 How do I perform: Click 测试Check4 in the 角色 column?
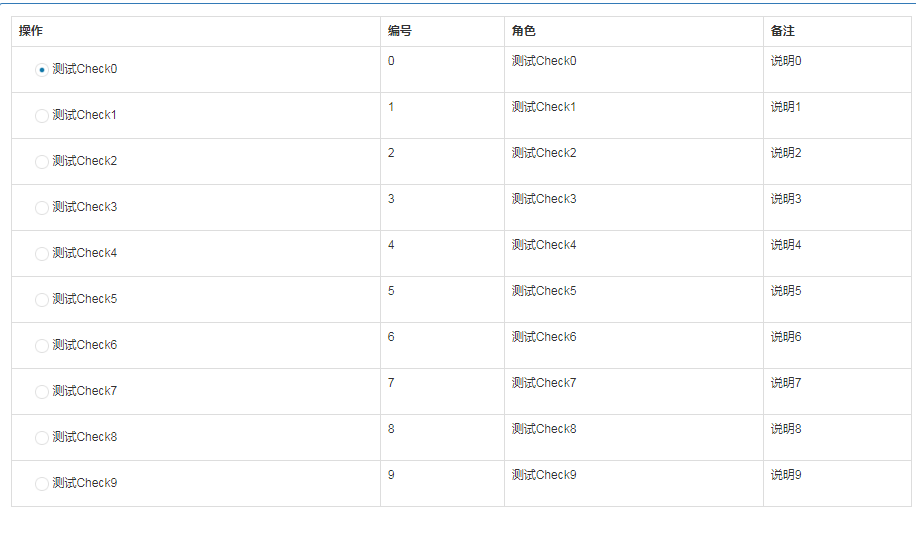[x=544, y=245]
